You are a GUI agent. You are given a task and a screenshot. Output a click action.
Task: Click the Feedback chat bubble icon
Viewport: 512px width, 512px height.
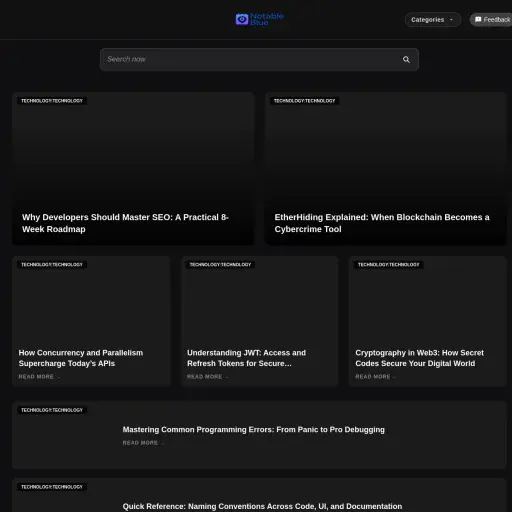tap(478, 19)
